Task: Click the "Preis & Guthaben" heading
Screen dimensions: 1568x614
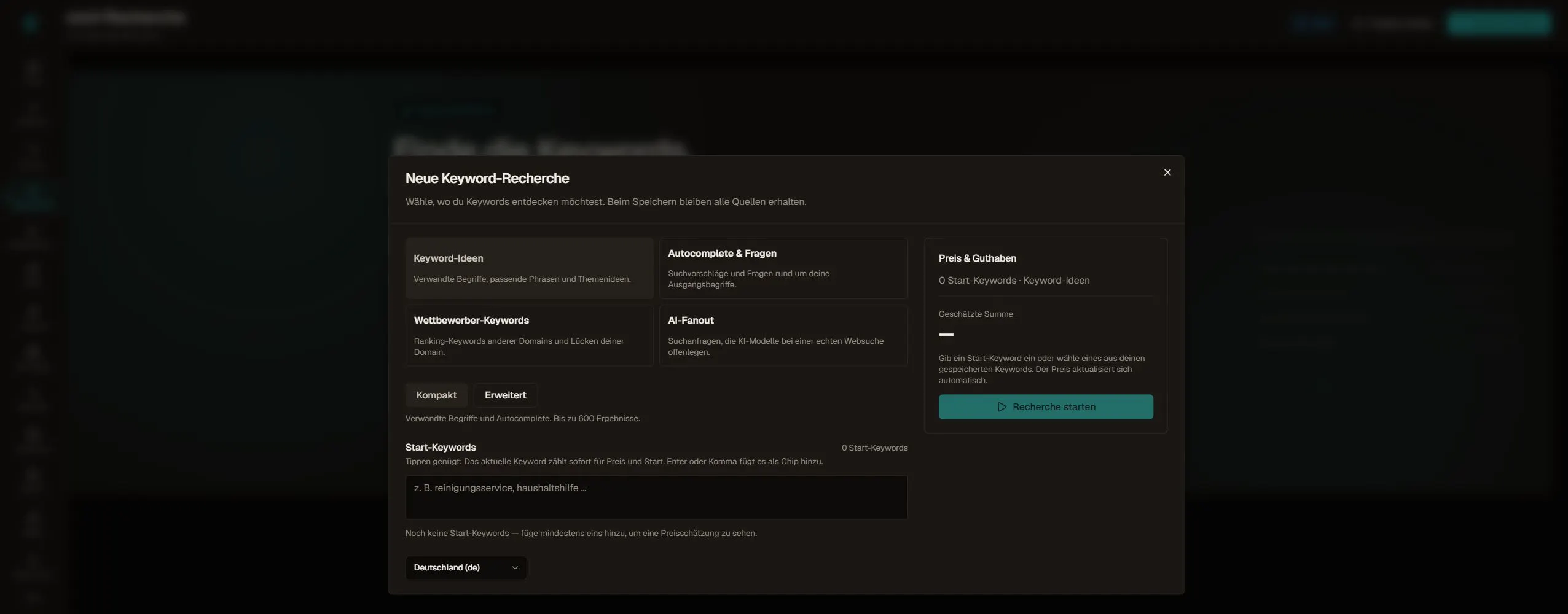Action: [978, 258]
